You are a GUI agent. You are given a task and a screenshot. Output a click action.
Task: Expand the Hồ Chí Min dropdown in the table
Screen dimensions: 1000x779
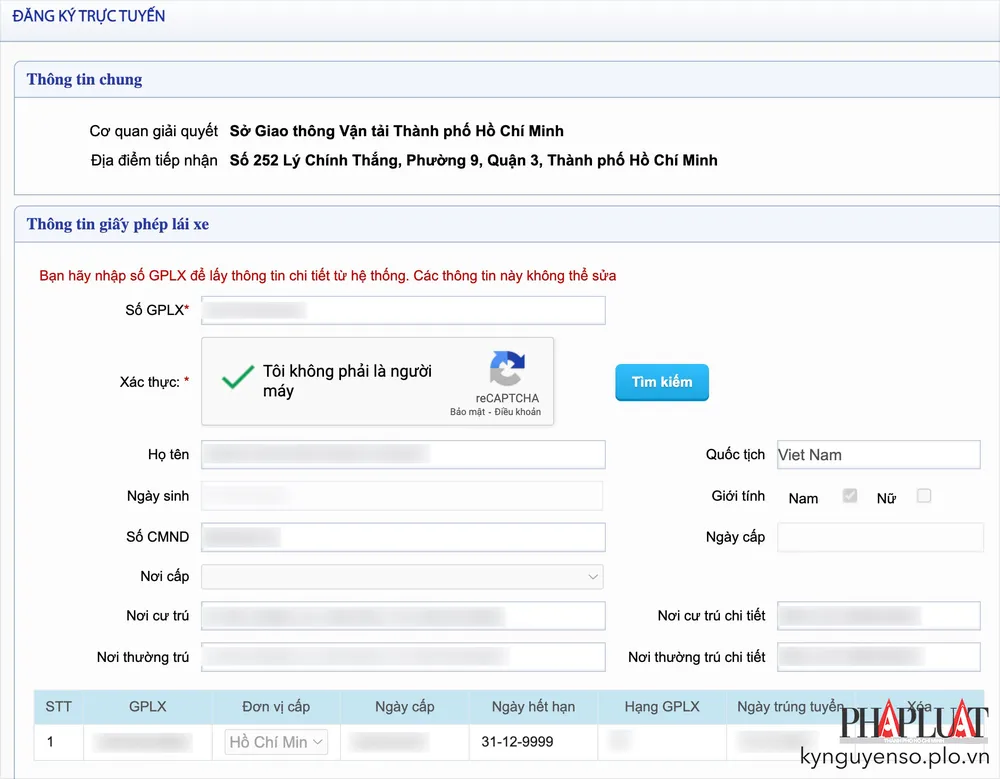pyautogui.click(x=275, y=742)
